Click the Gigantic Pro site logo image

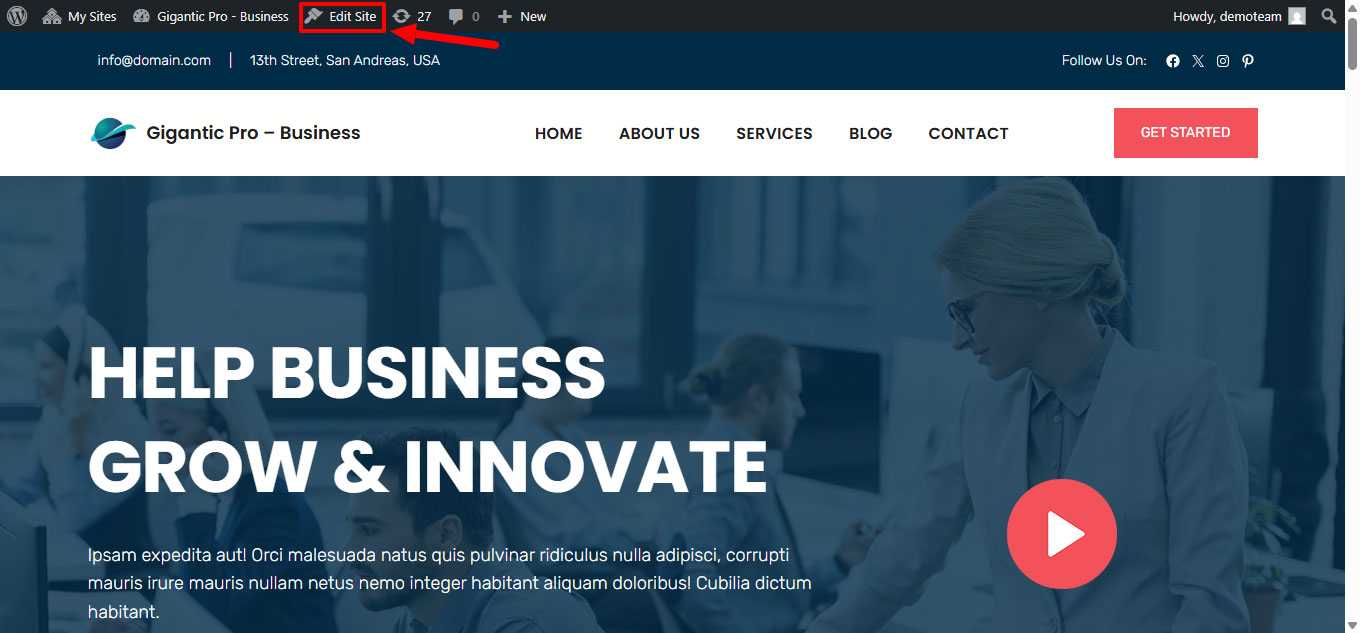coord(113,133)
